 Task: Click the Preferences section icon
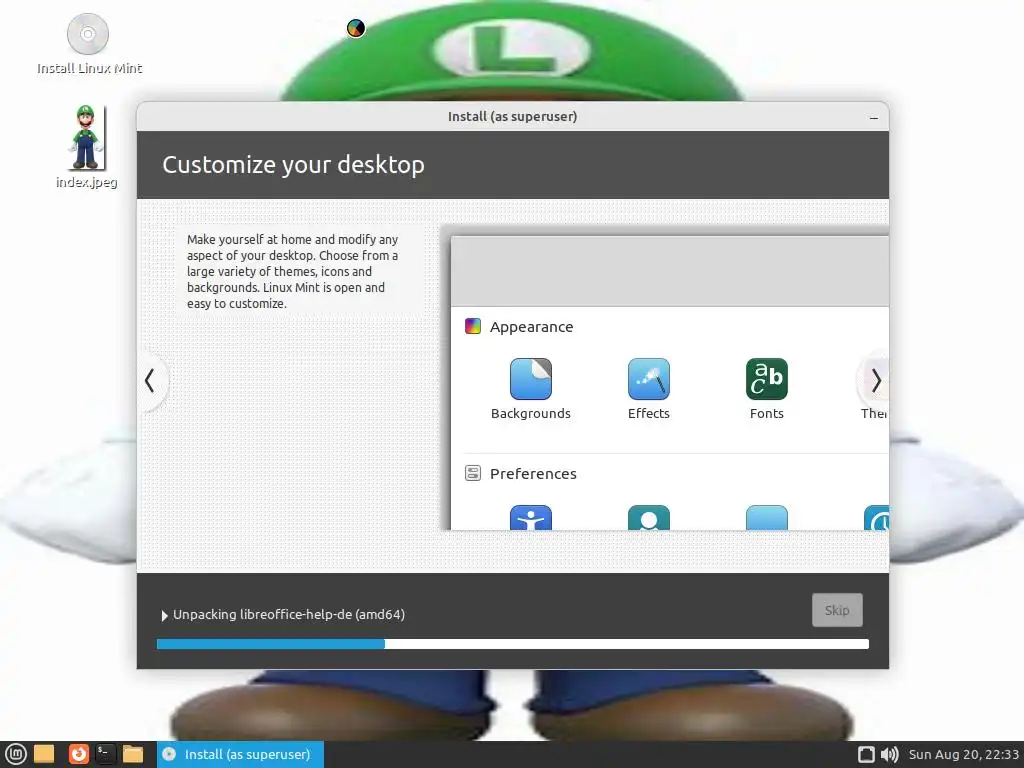tap(473, 473)
